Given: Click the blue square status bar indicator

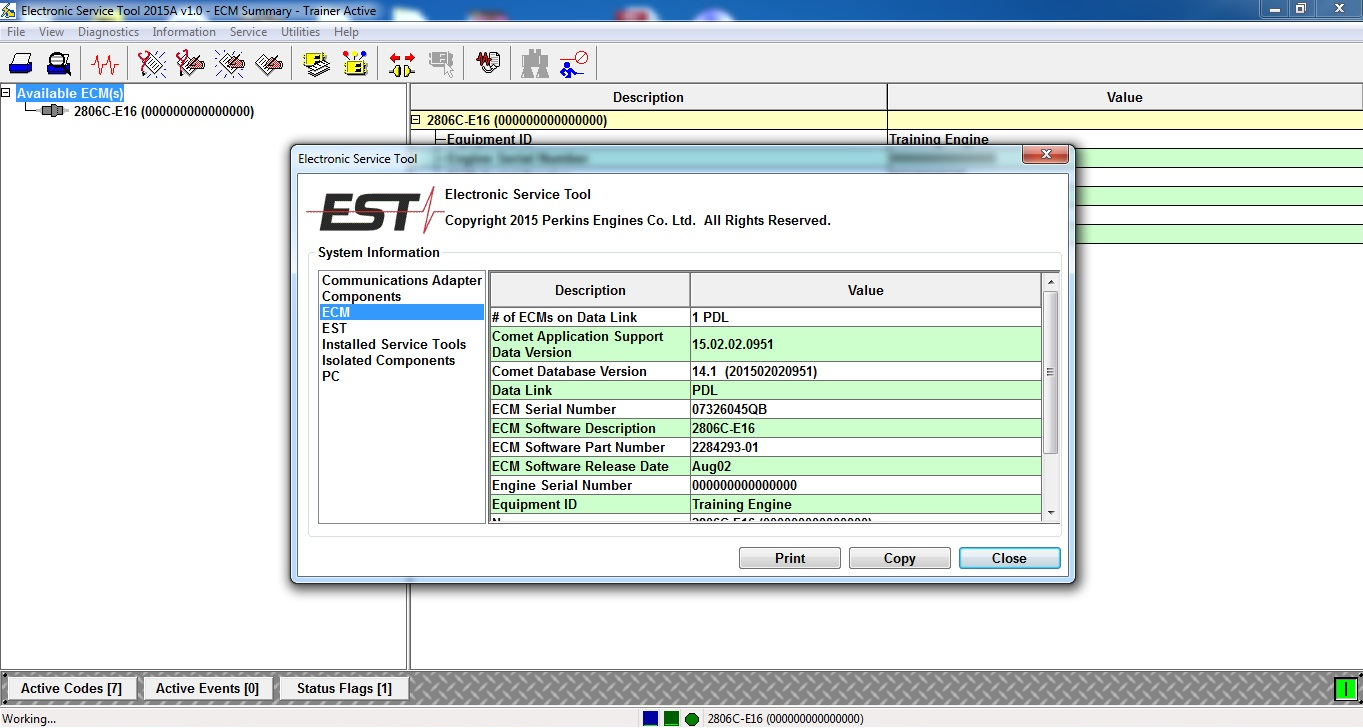Looking at the screenshot, I should pos(651,718).
